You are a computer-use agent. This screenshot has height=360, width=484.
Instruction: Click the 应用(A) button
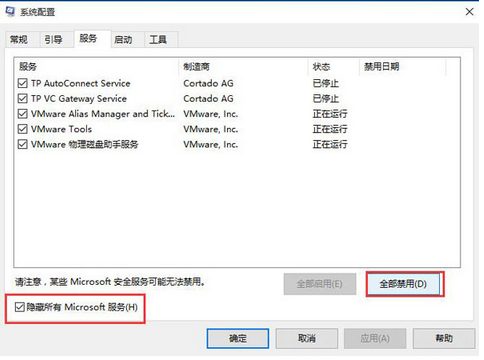coord(375,339)
